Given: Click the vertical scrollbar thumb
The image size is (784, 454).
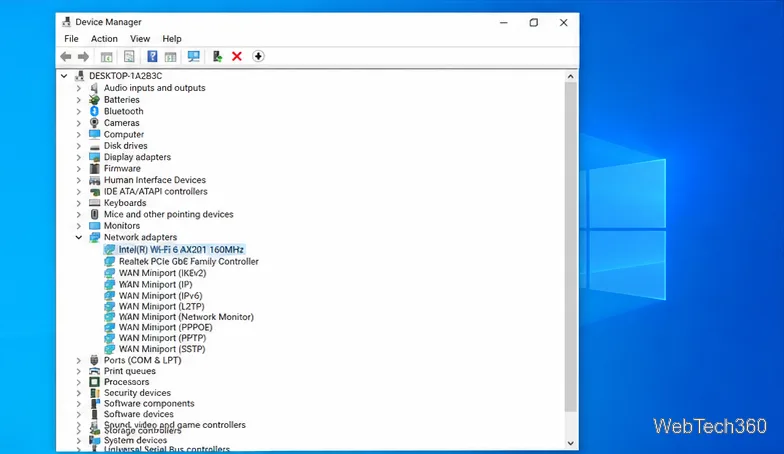Looking at the screenshot, I should pyautogui.click(x=570, y=247).
